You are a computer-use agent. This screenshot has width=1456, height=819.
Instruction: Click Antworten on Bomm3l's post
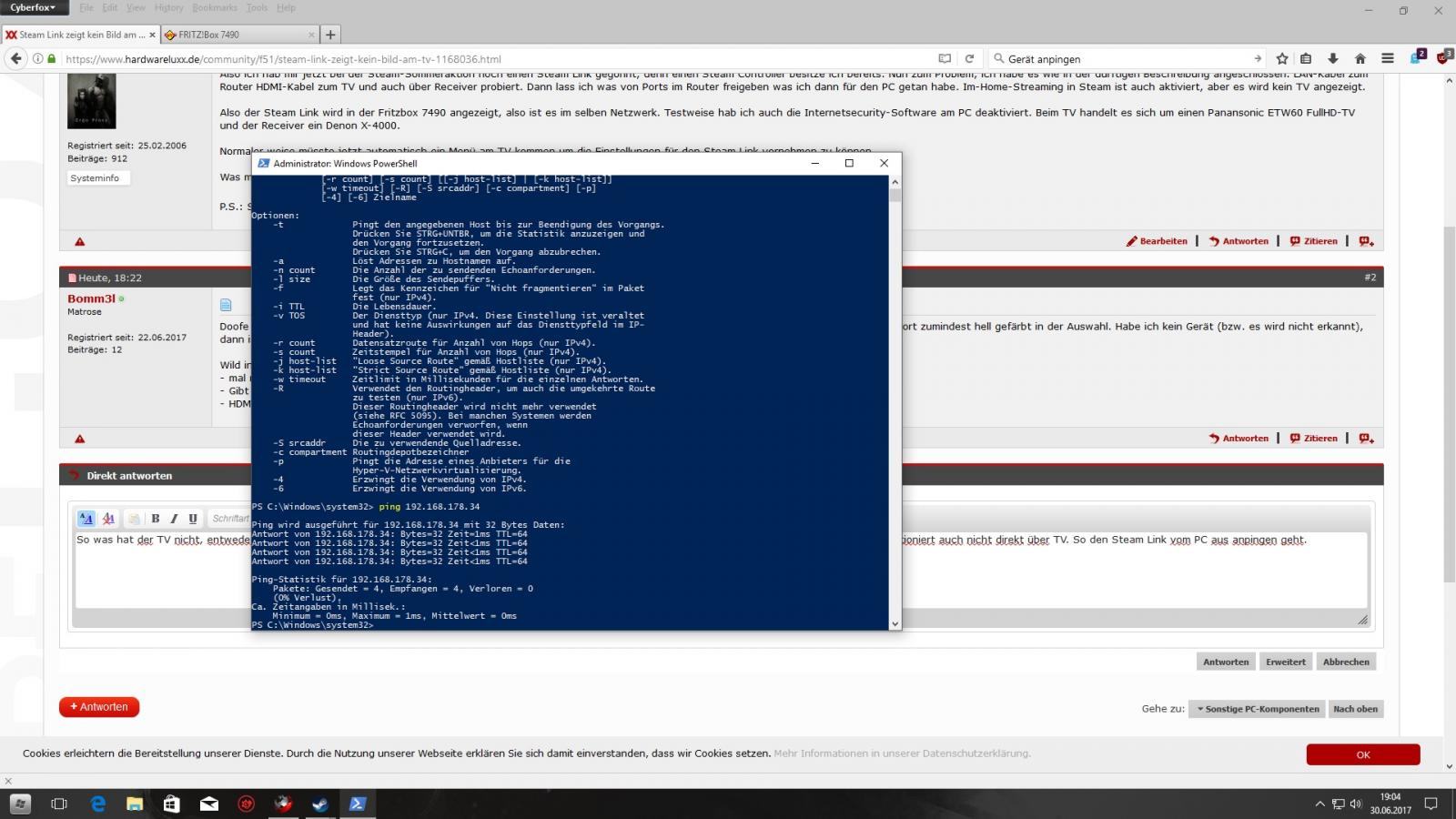point(1239,438)
